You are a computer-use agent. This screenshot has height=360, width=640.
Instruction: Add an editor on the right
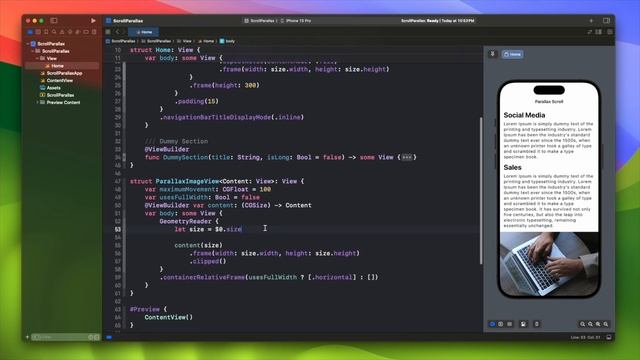(x=610, y=32)
